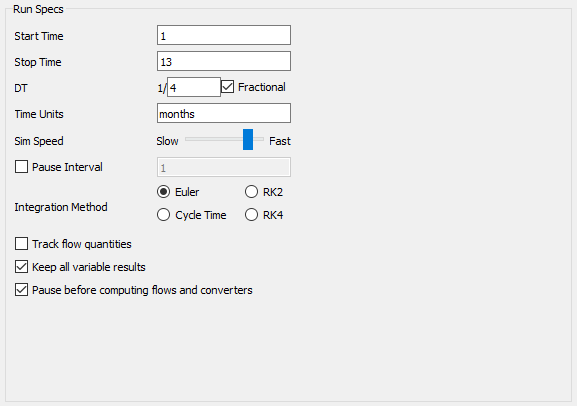Enable the Pause Interval checkbox
This screenshot has width=577, height=406.
[x=21, y=166]
